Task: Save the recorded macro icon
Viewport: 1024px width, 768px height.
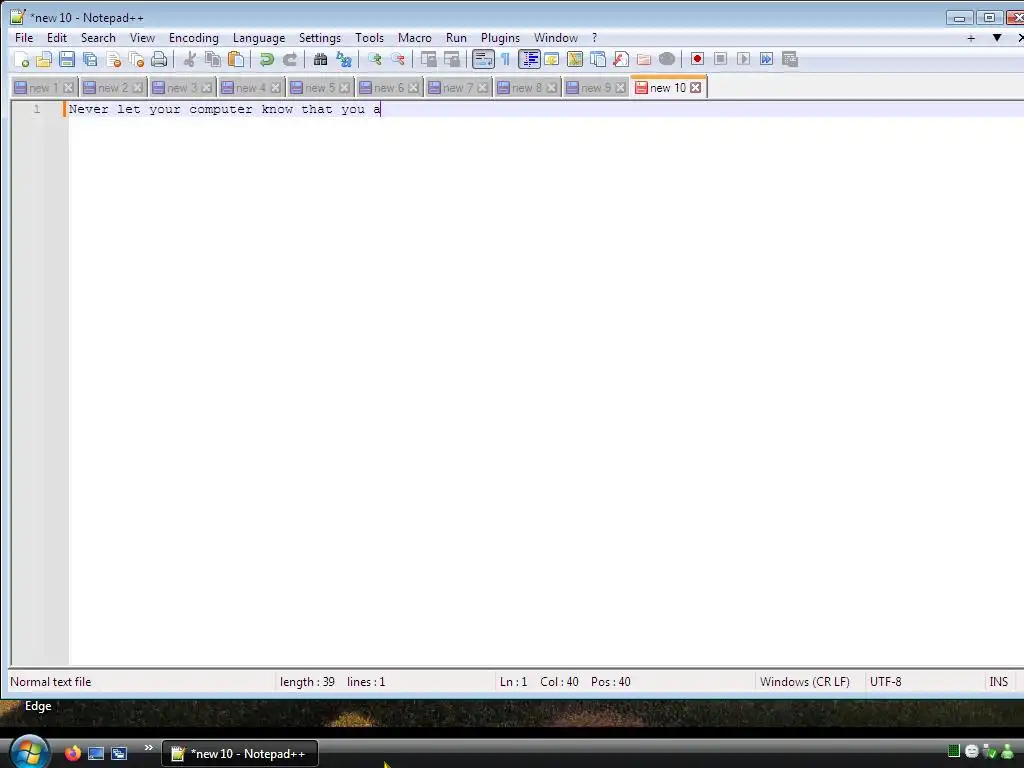Action: (x=790, y=59)
